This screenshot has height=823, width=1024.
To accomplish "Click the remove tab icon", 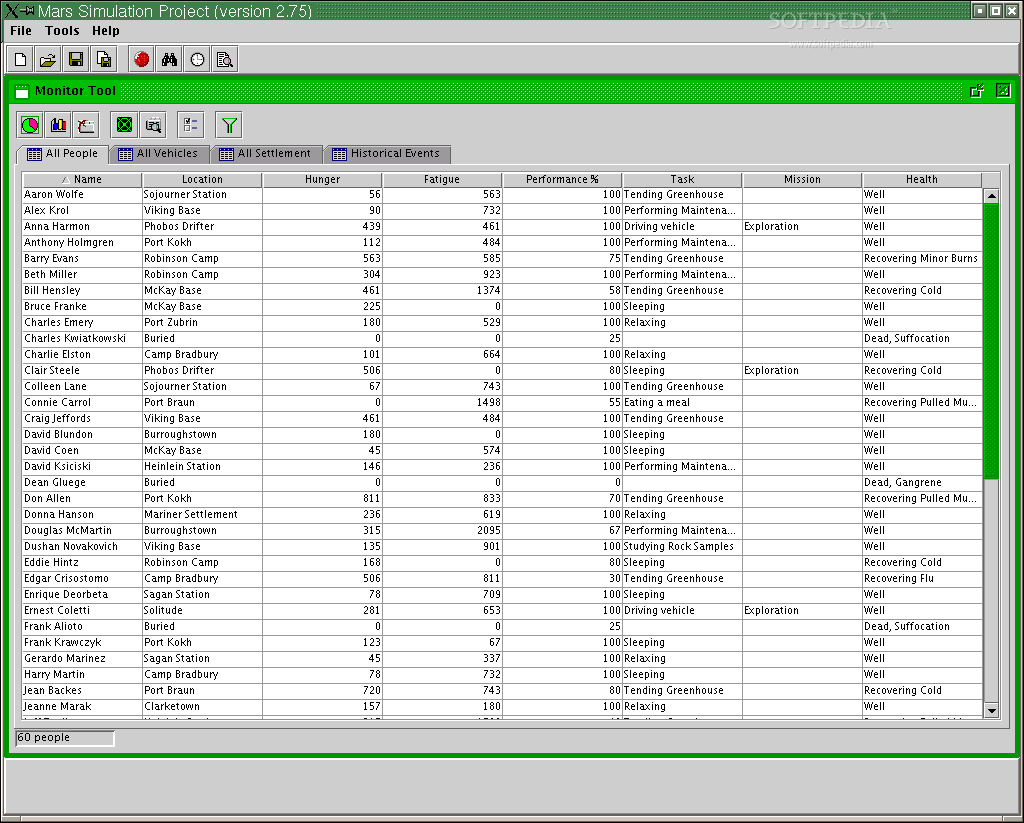I will (x=86, y=125).
